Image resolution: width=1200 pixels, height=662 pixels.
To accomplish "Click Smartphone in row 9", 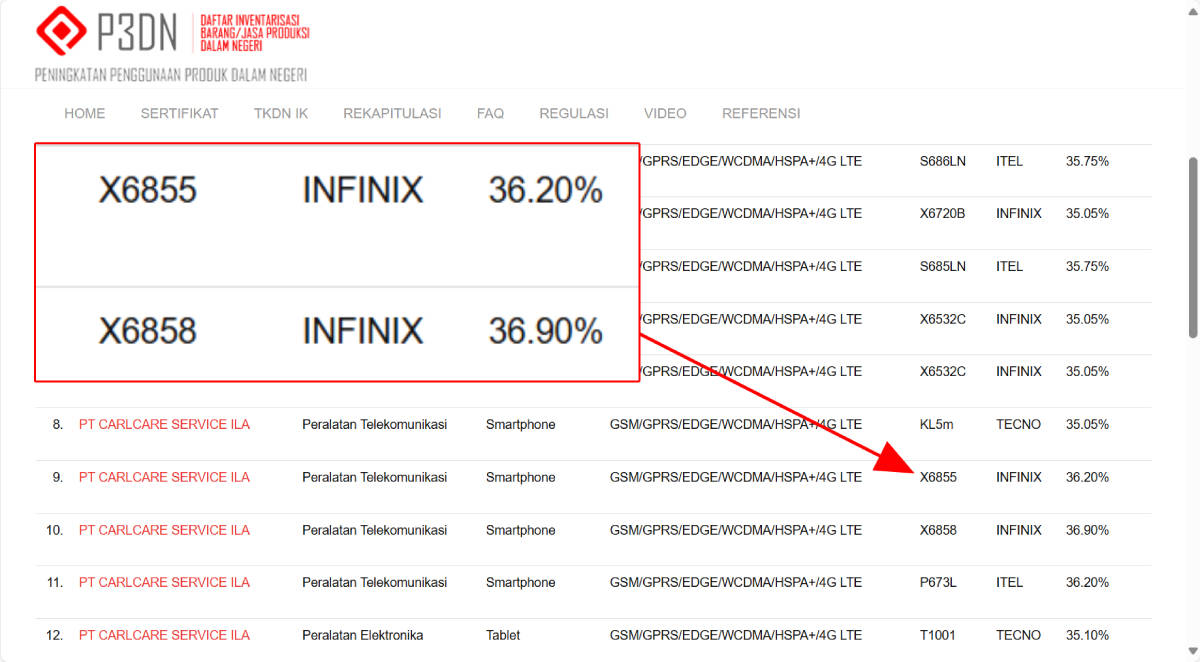I will (521, 477).
